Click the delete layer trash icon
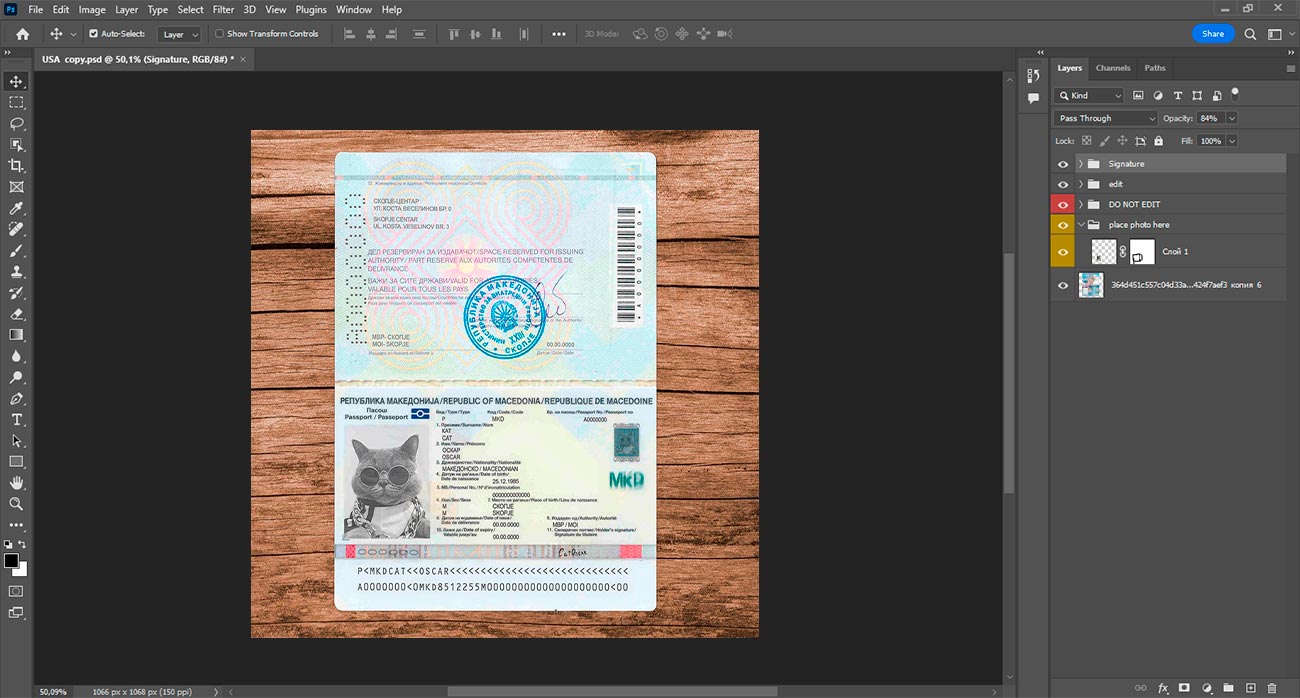This screenshot has width=1300, height=698. (x=1272, y=688)
